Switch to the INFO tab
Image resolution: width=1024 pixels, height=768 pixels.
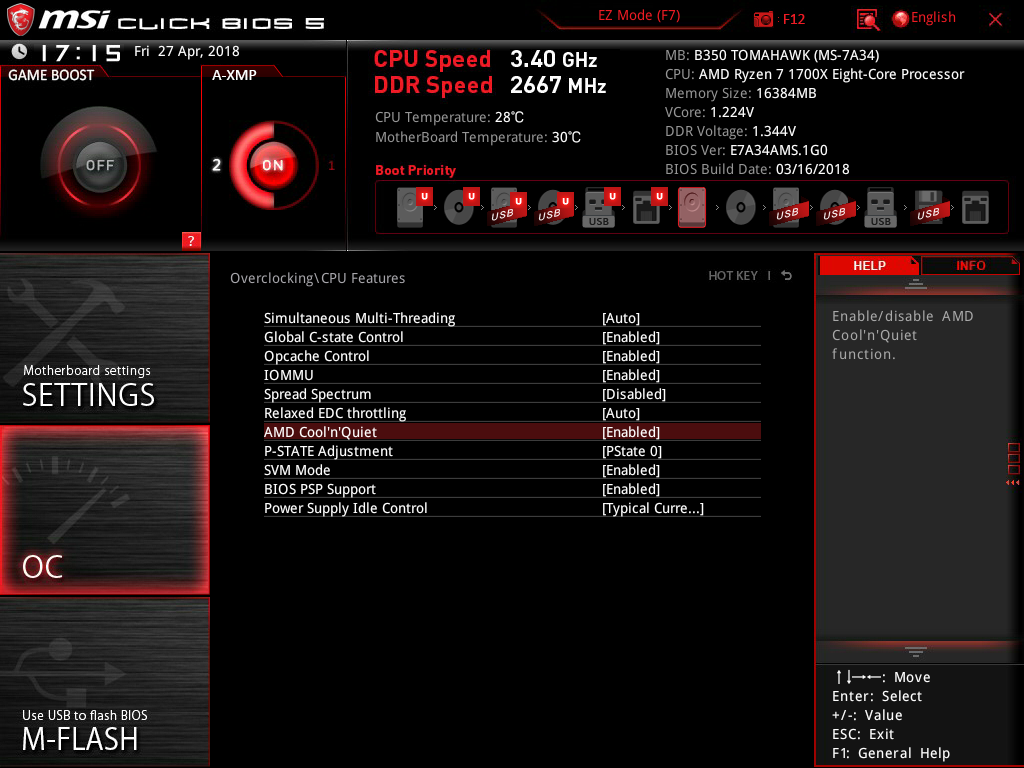(x=970, y=266)
